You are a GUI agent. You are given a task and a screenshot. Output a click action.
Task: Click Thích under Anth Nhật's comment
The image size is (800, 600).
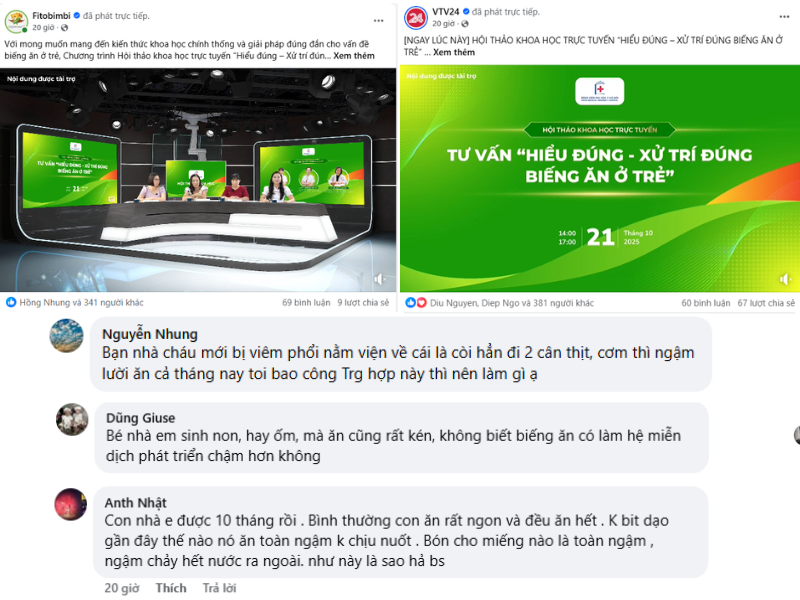pos(171,588)
